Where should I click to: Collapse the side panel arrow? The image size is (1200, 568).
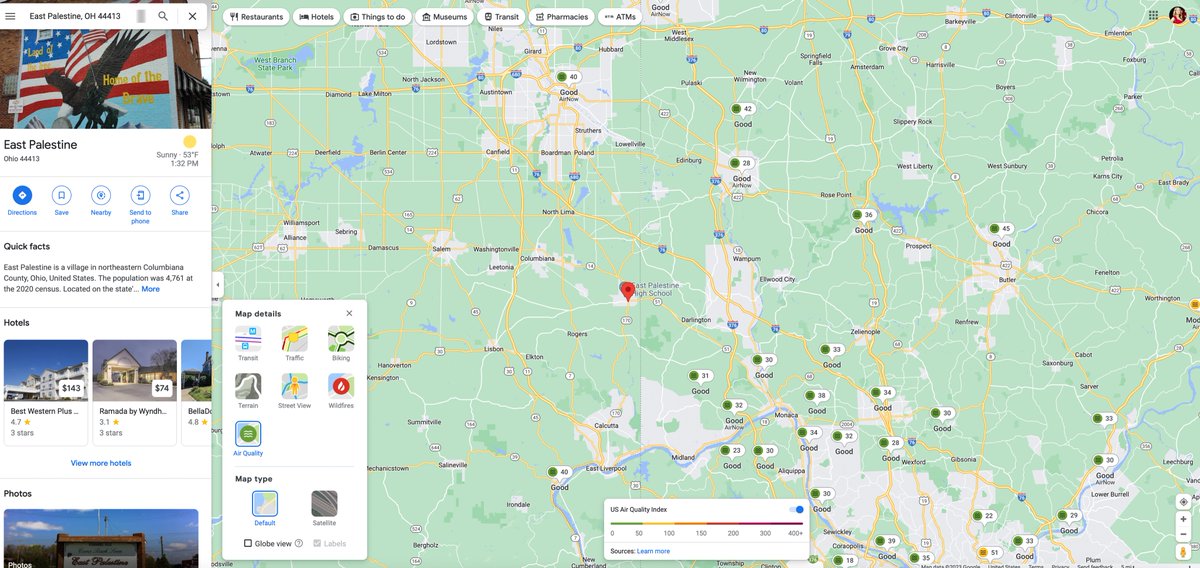coord(217,285)
